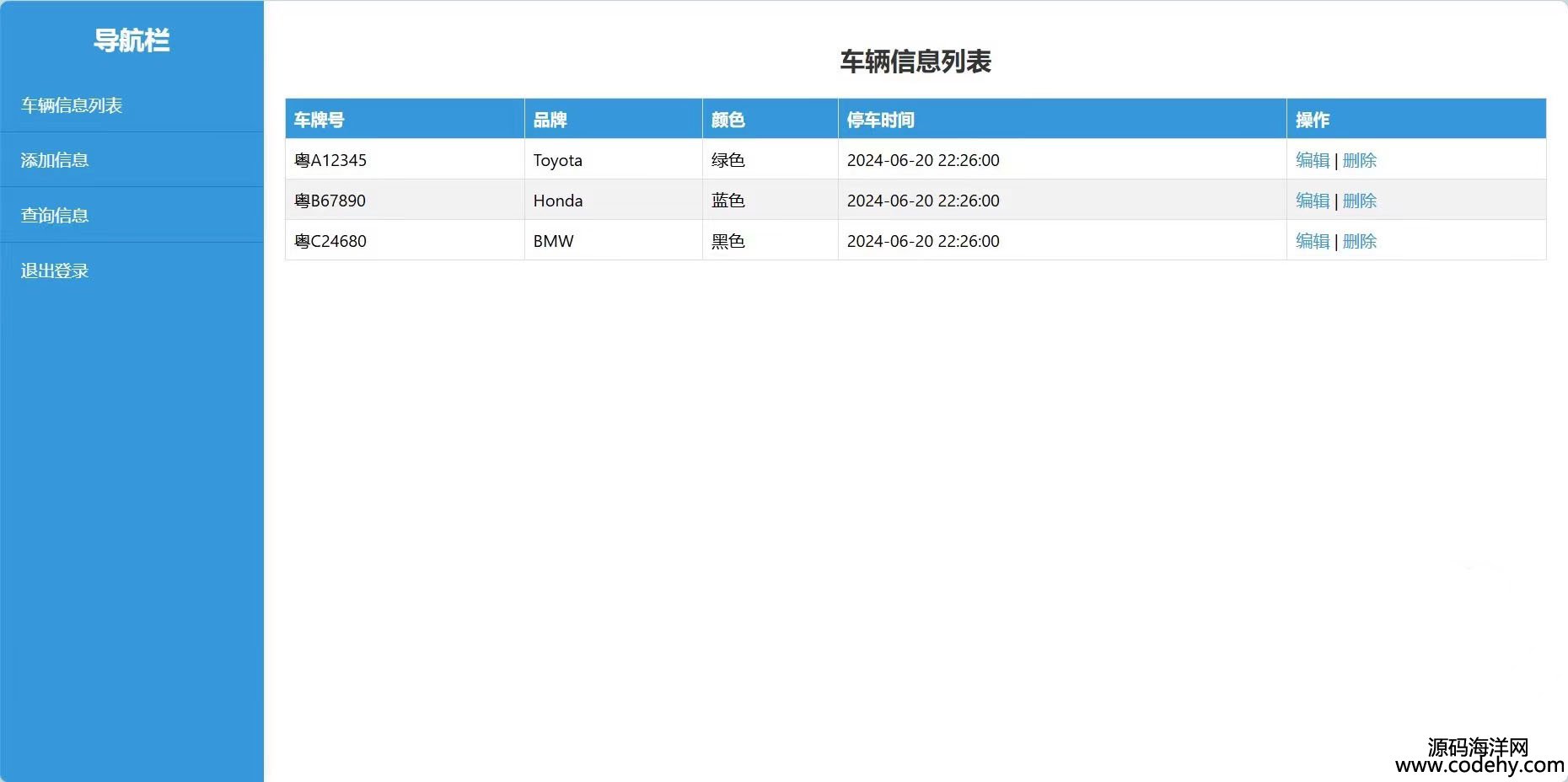Click the 停车时间 column header

pos(880,120)
